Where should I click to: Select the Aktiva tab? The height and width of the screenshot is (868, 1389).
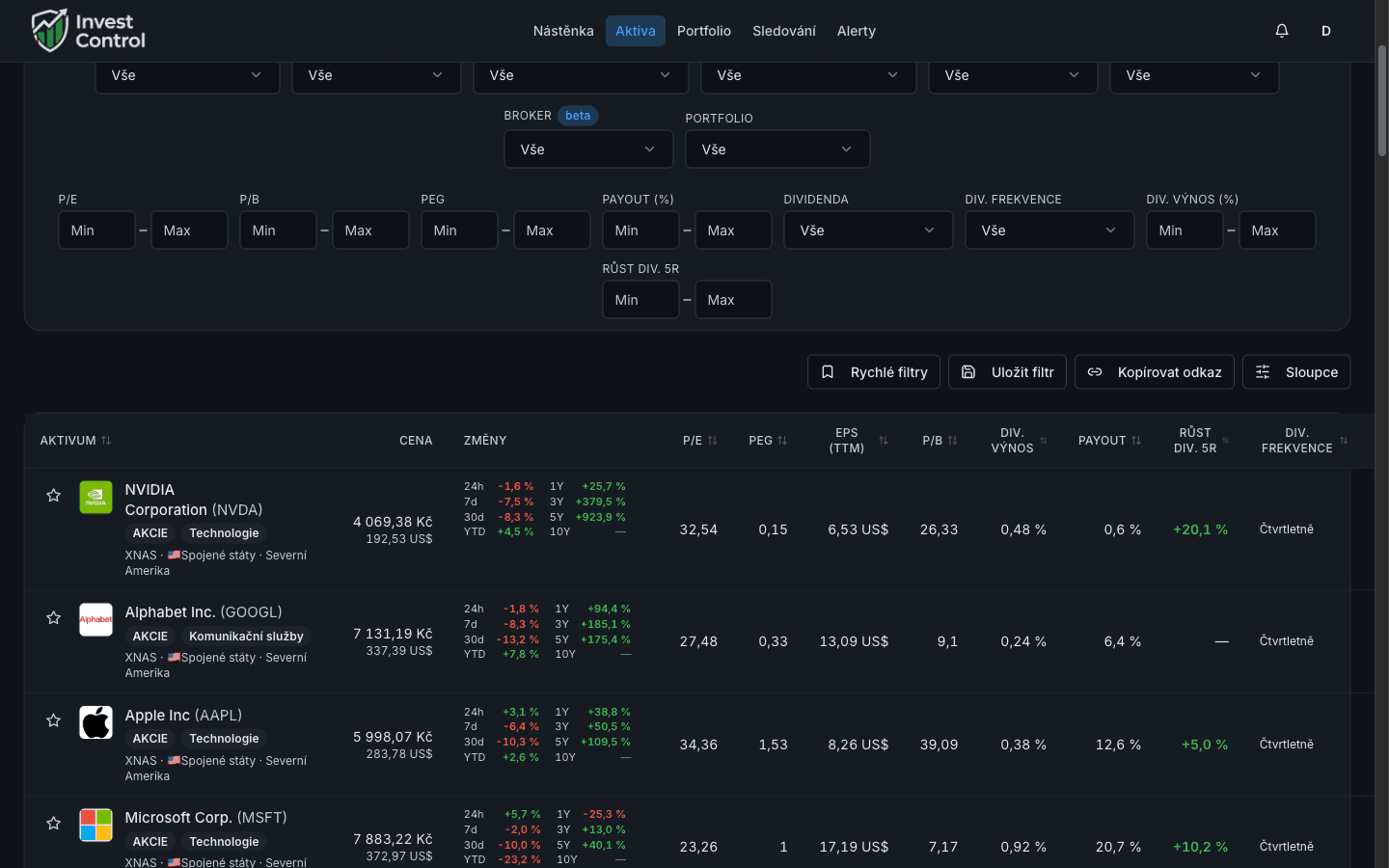pos(636,31)
